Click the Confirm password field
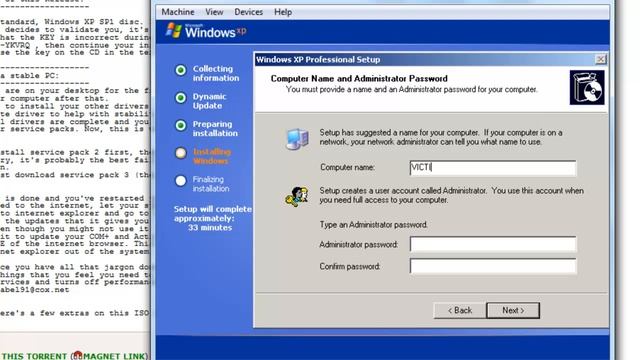This screenshot has height=360, width=640. point(493,266)
